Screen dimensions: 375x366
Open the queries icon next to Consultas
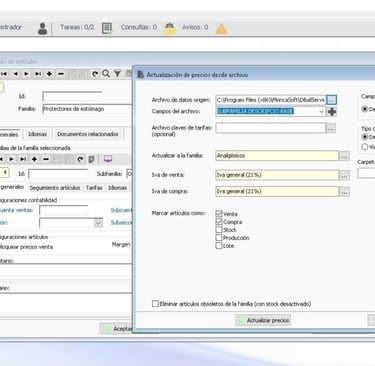click(x=169, y=28)
